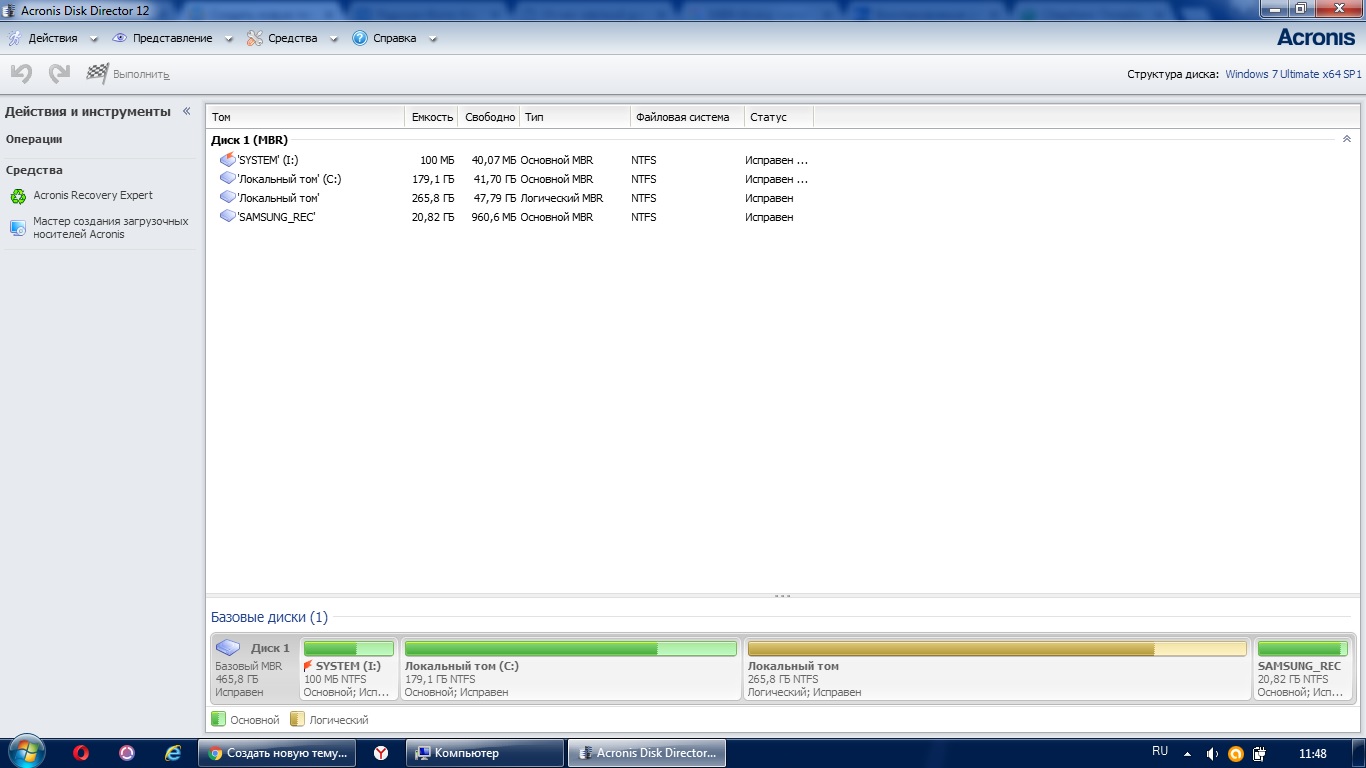Click the 40,07 МБ free space cell
This screenshot has height=768, width=1366.
[x=493, y=160]
